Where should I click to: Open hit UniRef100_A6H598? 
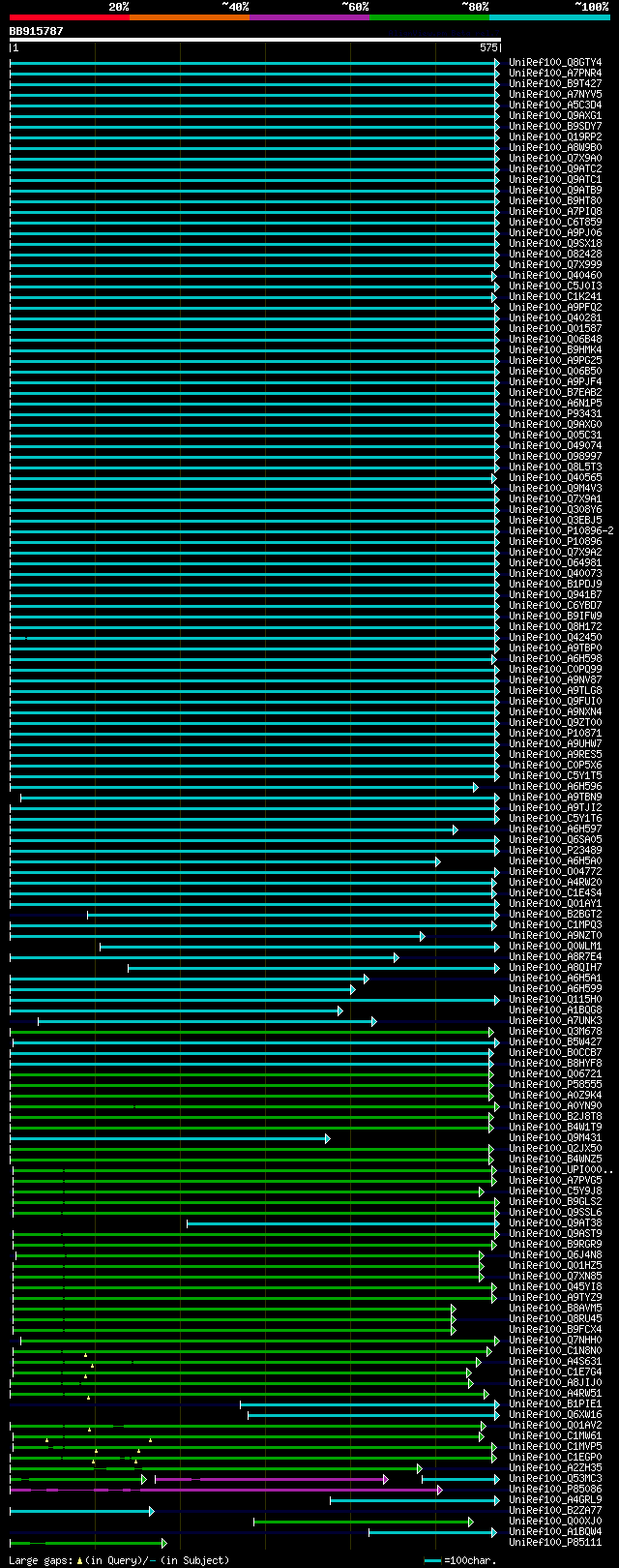[555, 658]
